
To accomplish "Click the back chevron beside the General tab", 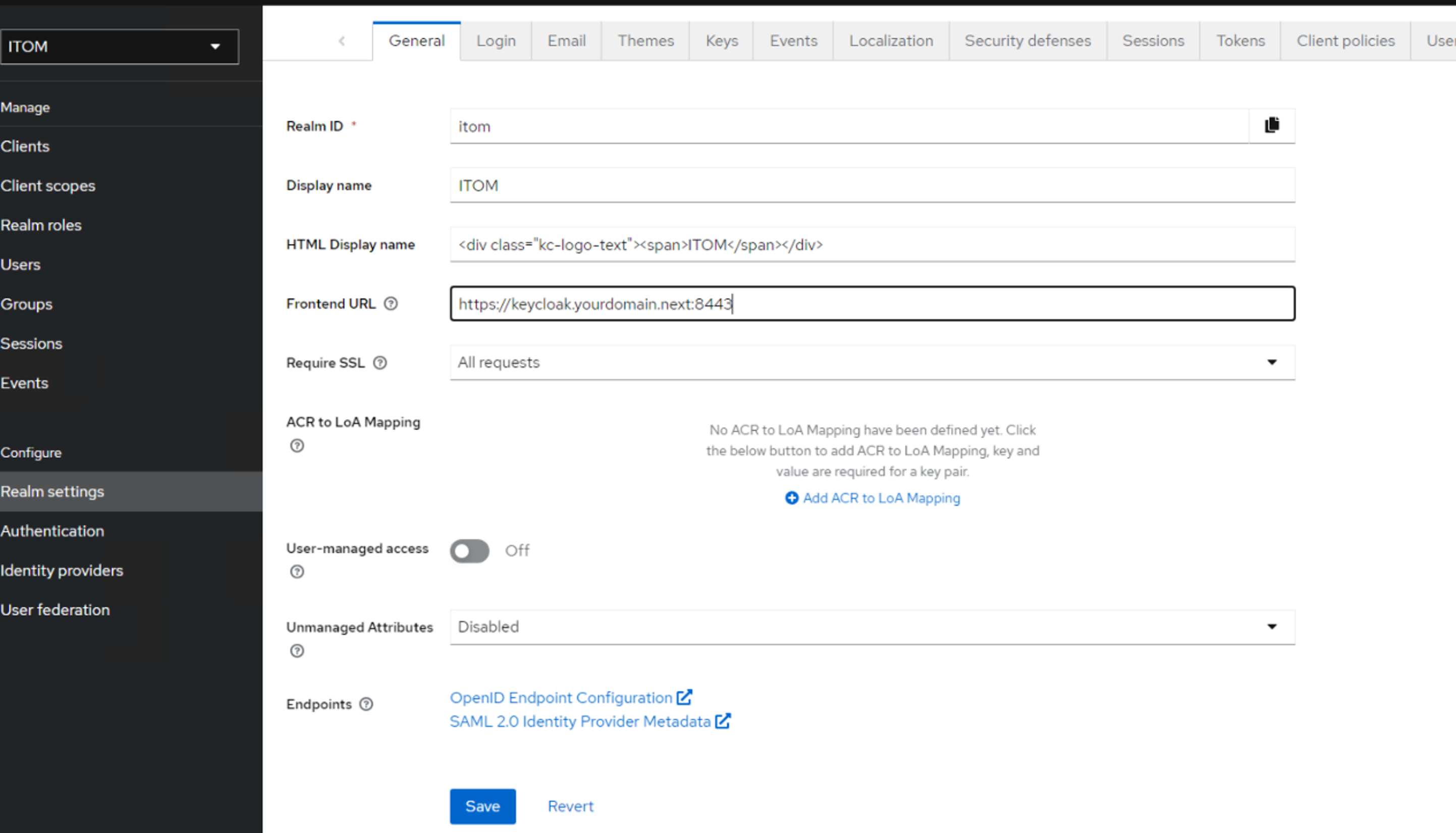I will (x=341, y=40).
